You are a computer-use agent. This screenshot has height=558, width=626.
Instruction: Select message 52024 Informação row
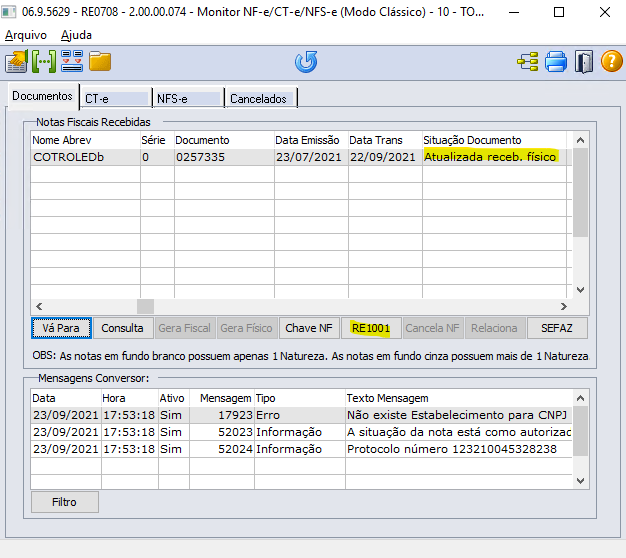[x=301, y=449]
